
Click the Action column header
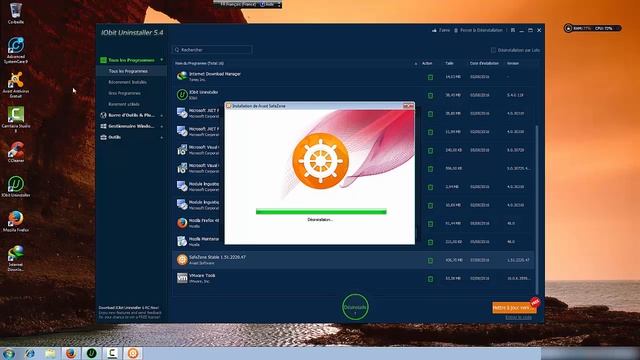click(x=427, y=63)
